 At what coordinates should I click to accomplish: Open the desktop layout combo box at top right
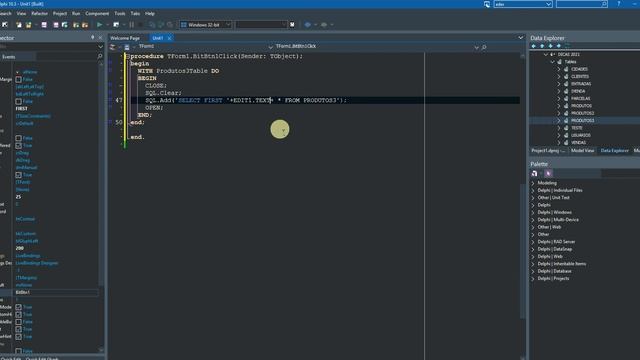tap(523, 4)
